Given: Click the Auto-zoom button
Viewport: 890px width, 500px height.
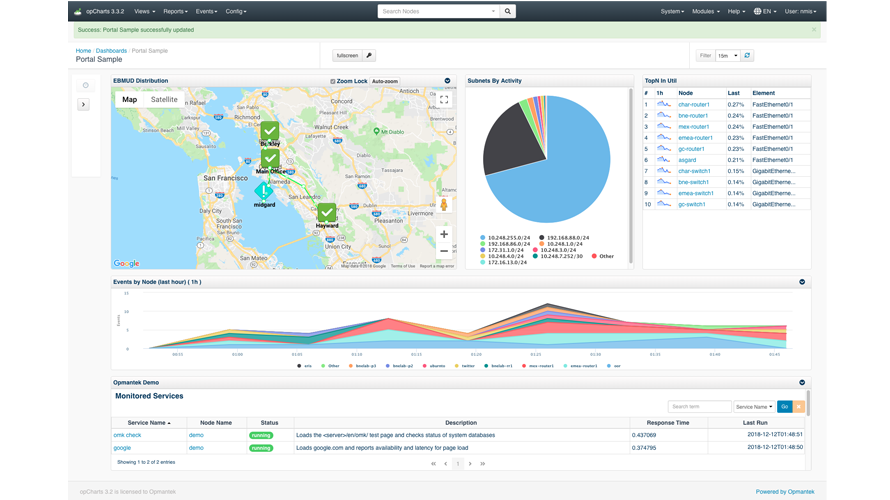Looking at the screenshot, I should (x=384, y=81).
